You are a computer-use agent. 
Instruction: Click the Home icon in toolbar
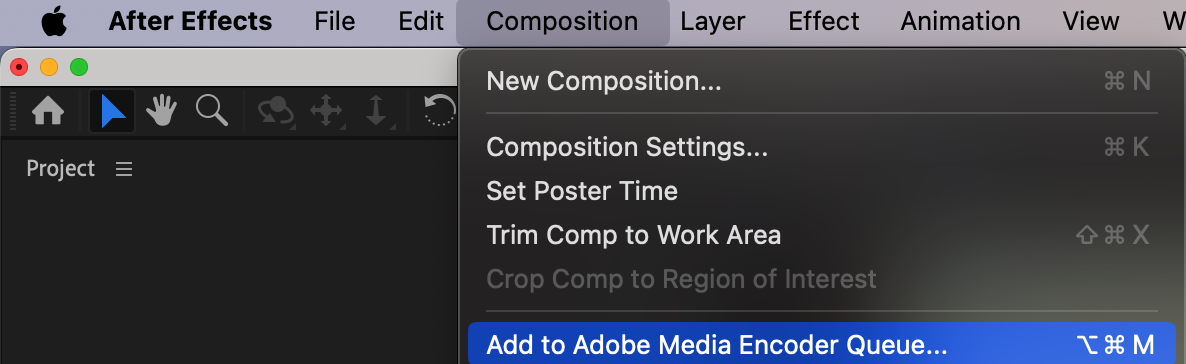point(48,111)
